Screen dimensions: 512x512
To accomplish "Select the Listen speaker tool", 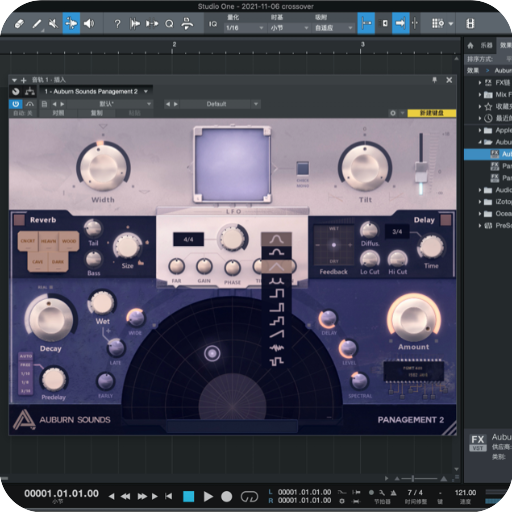I will click(89, 24).
